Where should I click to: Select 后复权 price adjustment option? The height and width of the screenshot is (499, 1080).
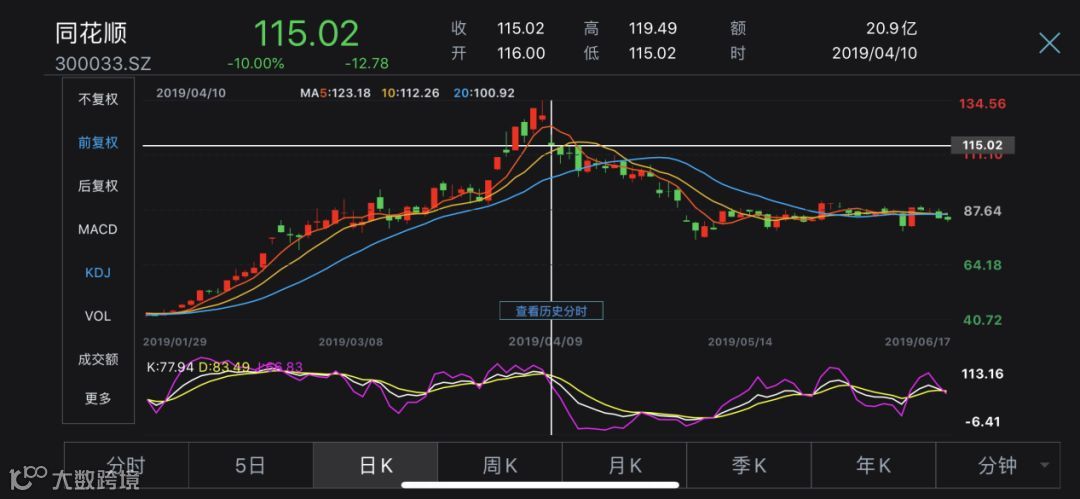[x=98, y=186]
